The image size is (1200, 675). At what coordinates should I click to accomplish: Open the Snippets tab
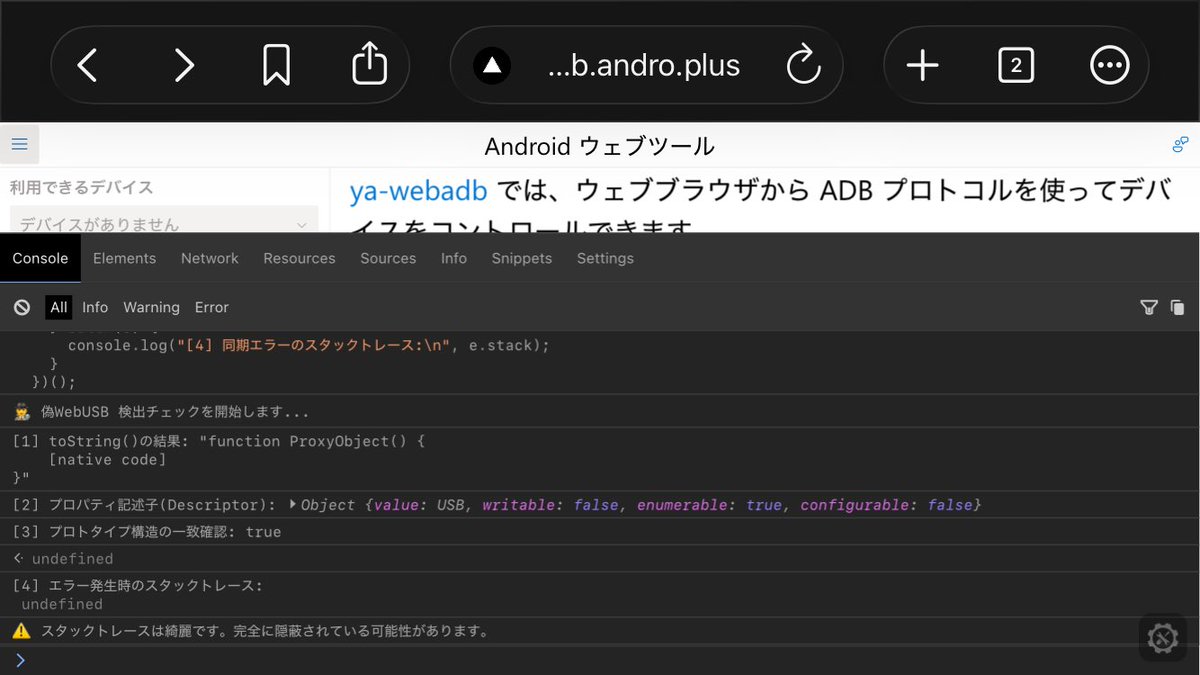point(522,258)
